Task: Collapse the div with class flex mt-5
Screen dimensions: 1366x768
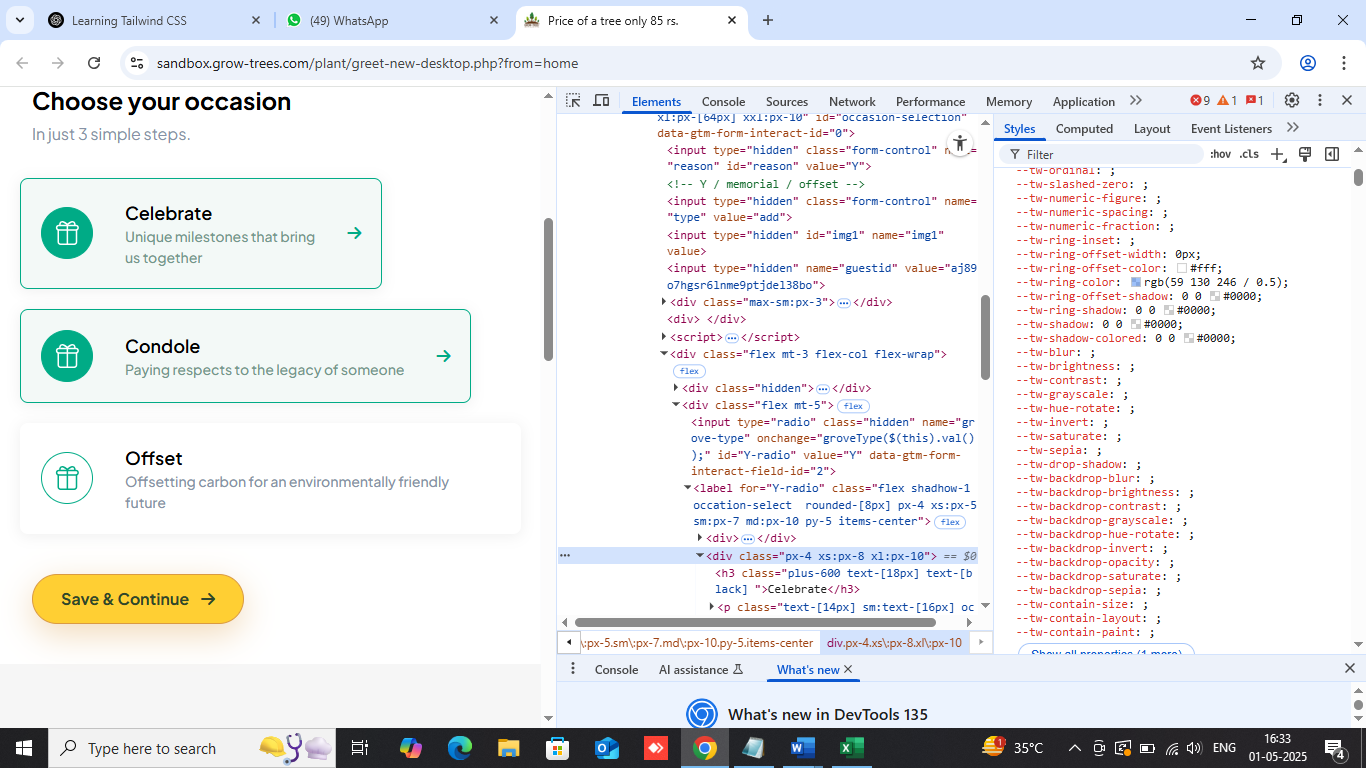Action: click(x=676, y=405)
